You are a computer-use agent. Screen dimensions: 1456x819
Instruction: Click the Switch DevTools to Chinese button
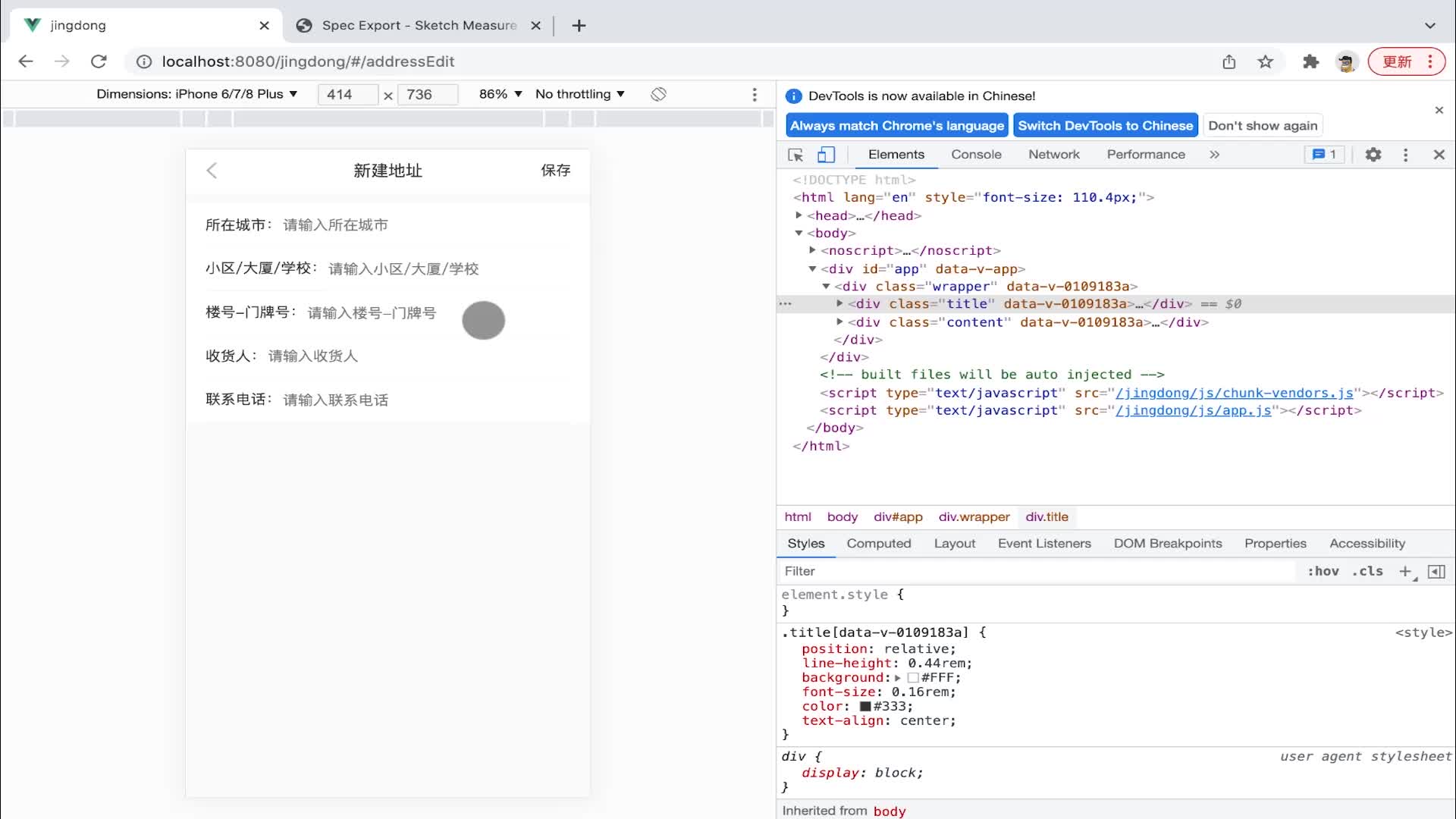(x=1105, y=125)
